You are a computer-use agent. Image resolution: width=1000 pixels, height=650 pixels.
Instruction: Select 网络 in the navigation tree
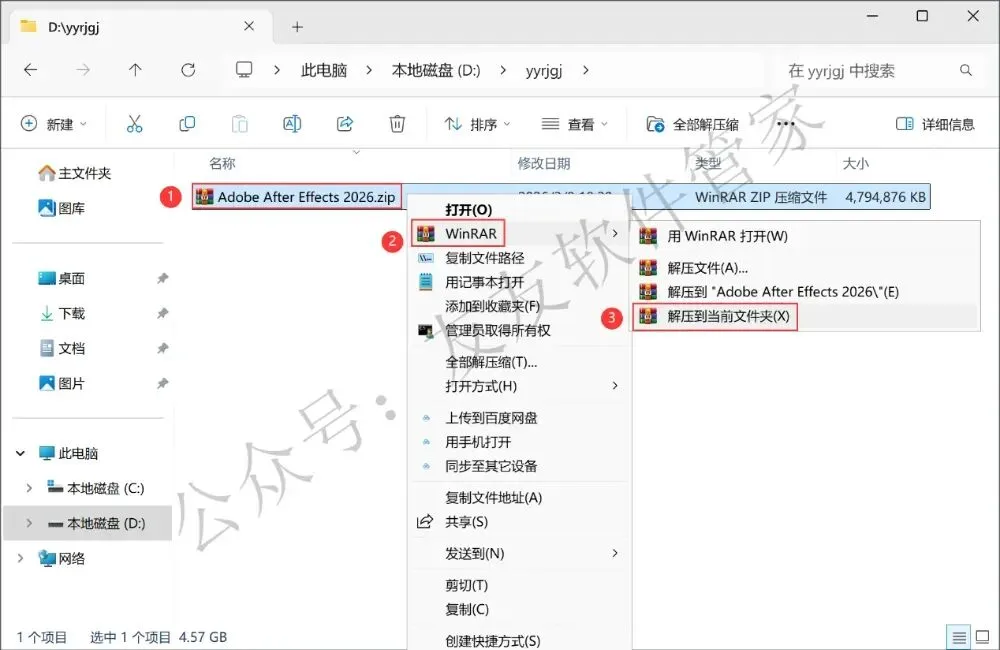(x=62, y=559)
